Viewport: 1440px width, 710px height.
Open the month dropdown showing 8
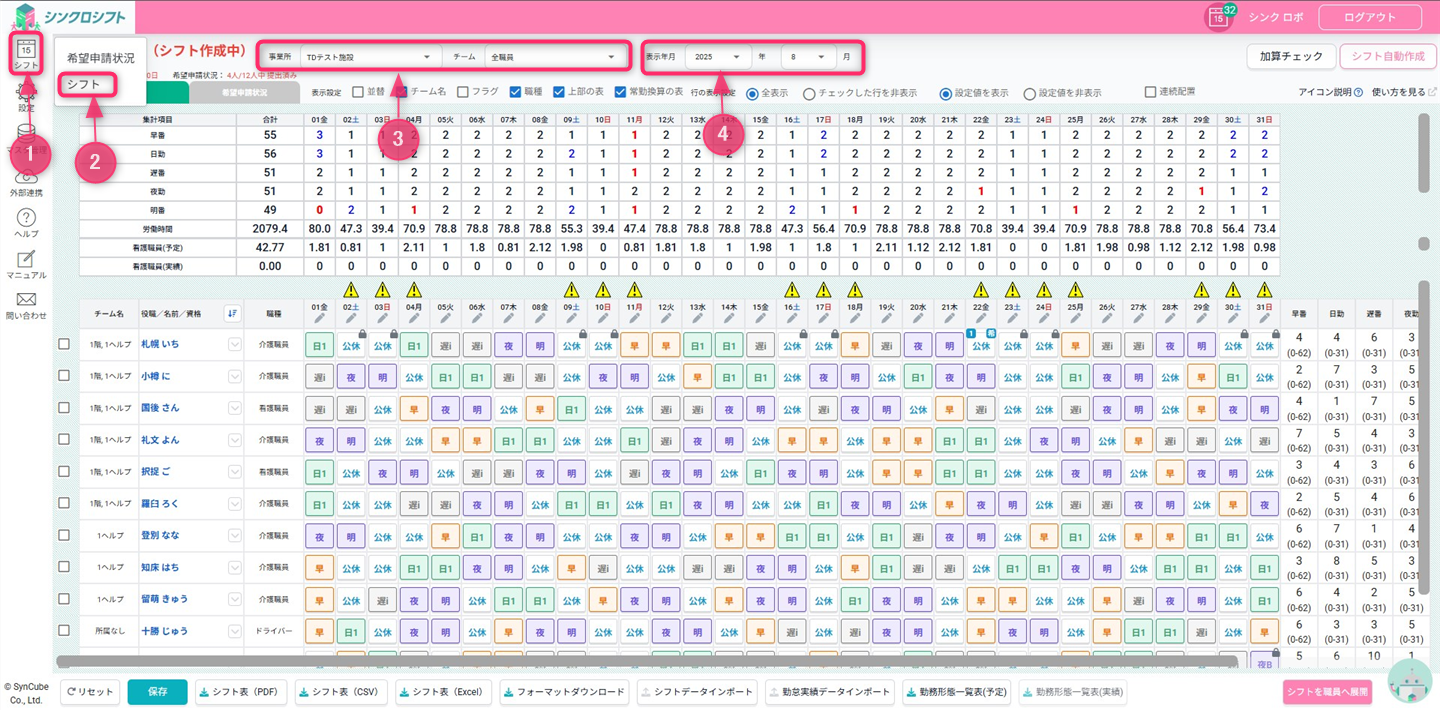pyautogui.click(x=808, y=57)
